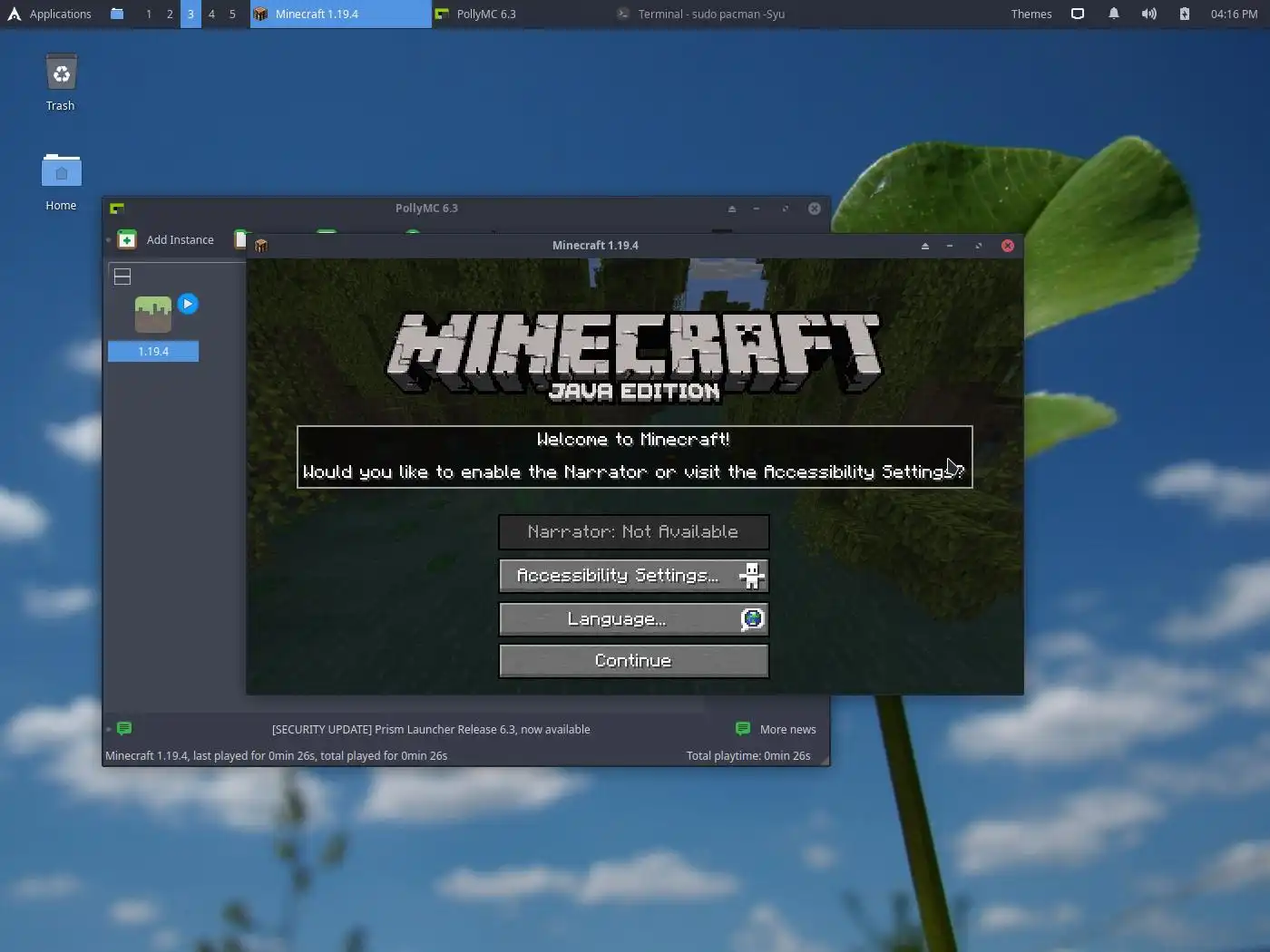Select the 1.19.4 instance grass block icon
This screenshot has width=1270, height=952.
tap(153, 315)
